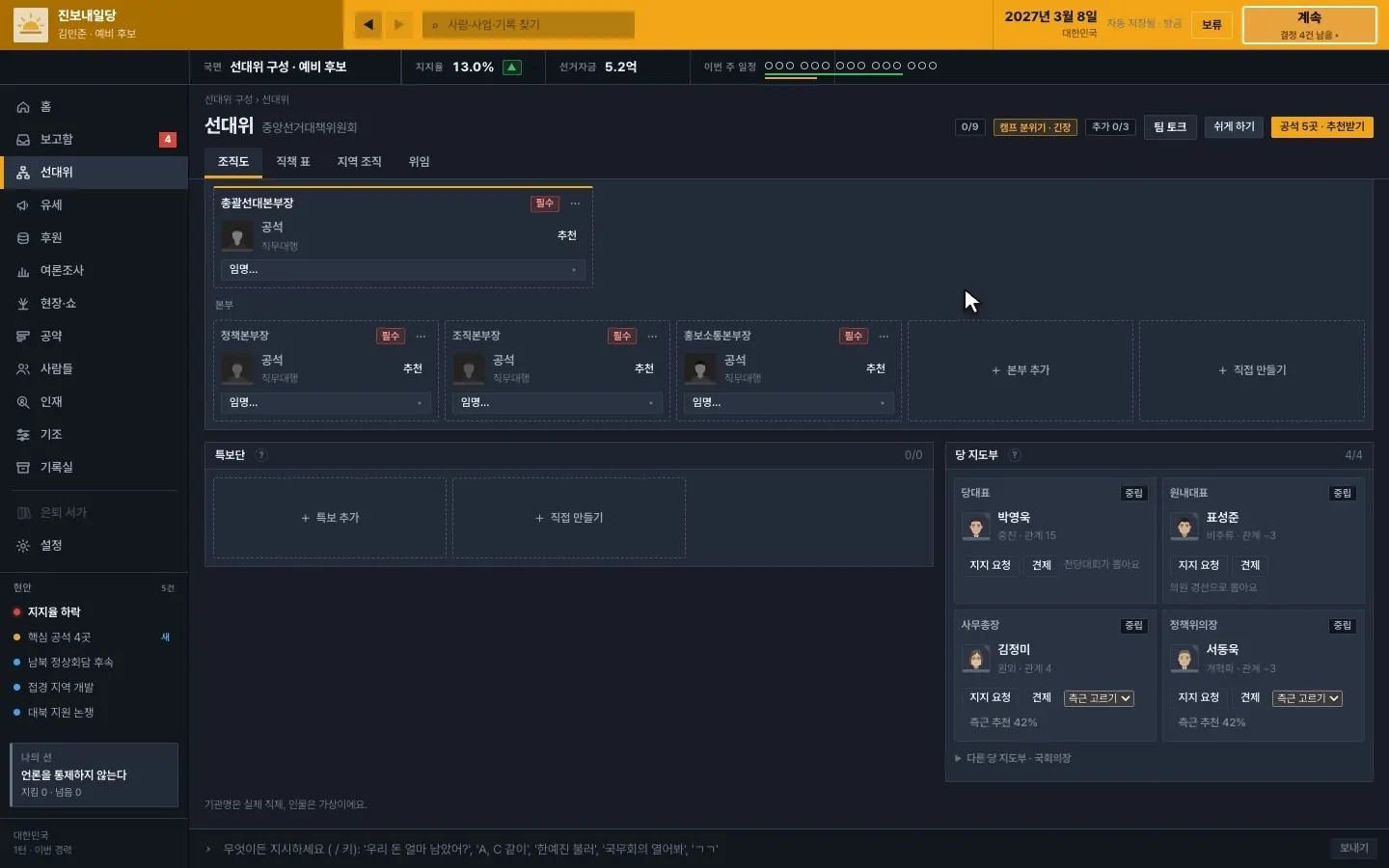
Task: Click 추천 on the 조직본부장 card
Action: pyautogui.click(x=644, y=368)
